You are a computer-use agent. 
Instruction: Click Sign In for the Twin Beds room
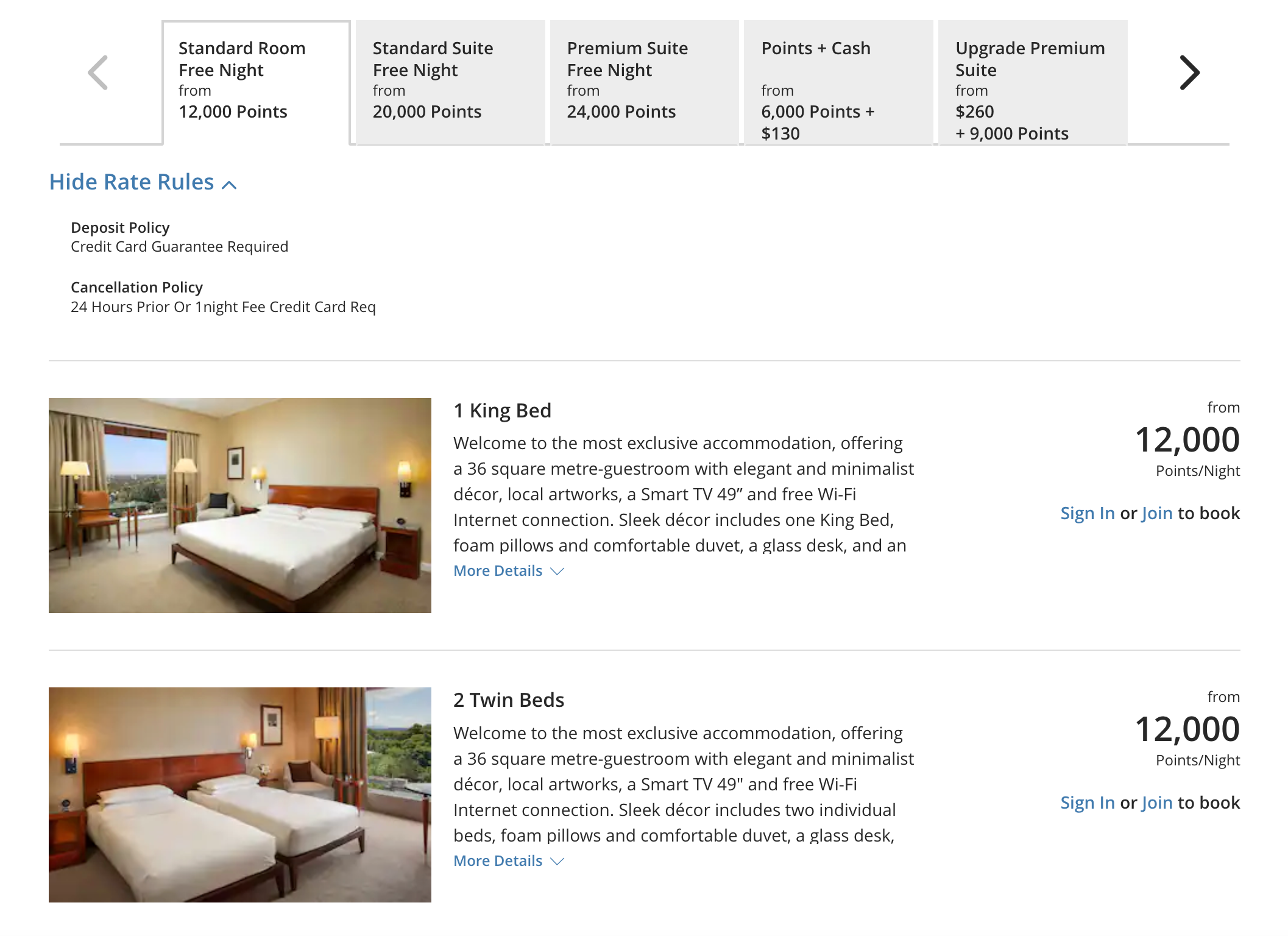(x=1088, y=803)
